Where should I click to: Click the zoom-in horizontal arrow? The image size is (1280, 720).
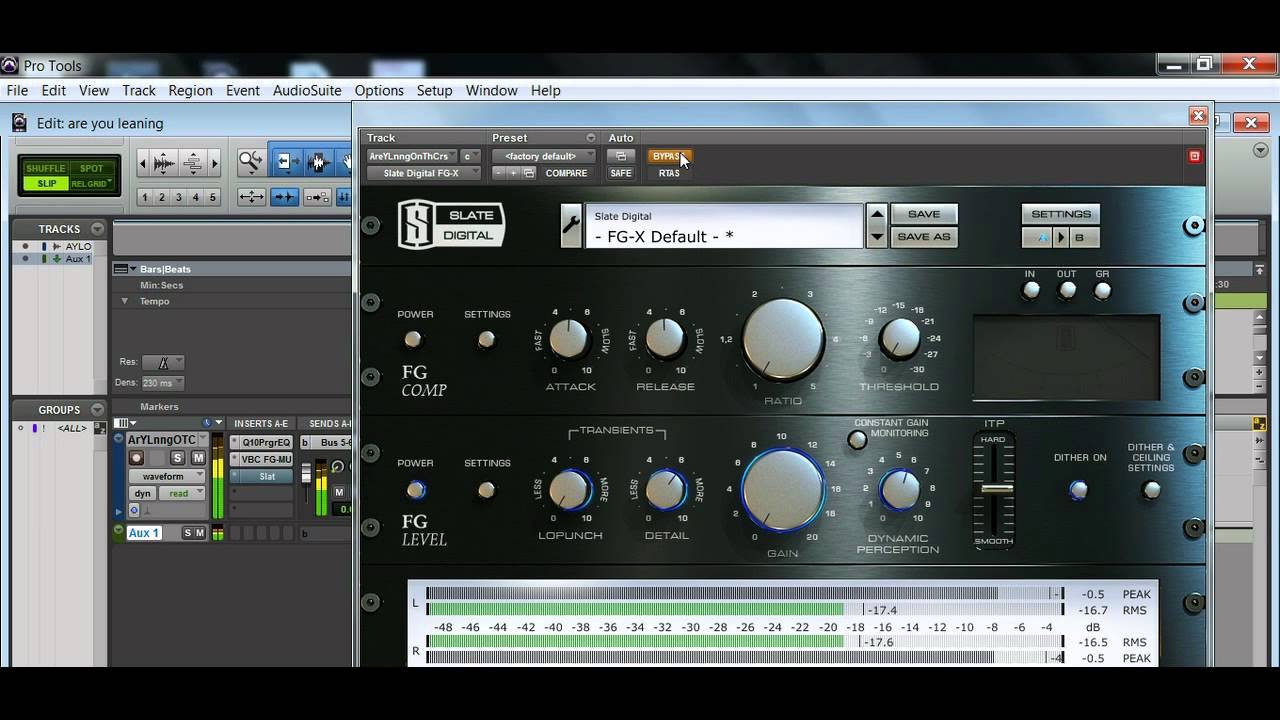click(x=214, y=163)
